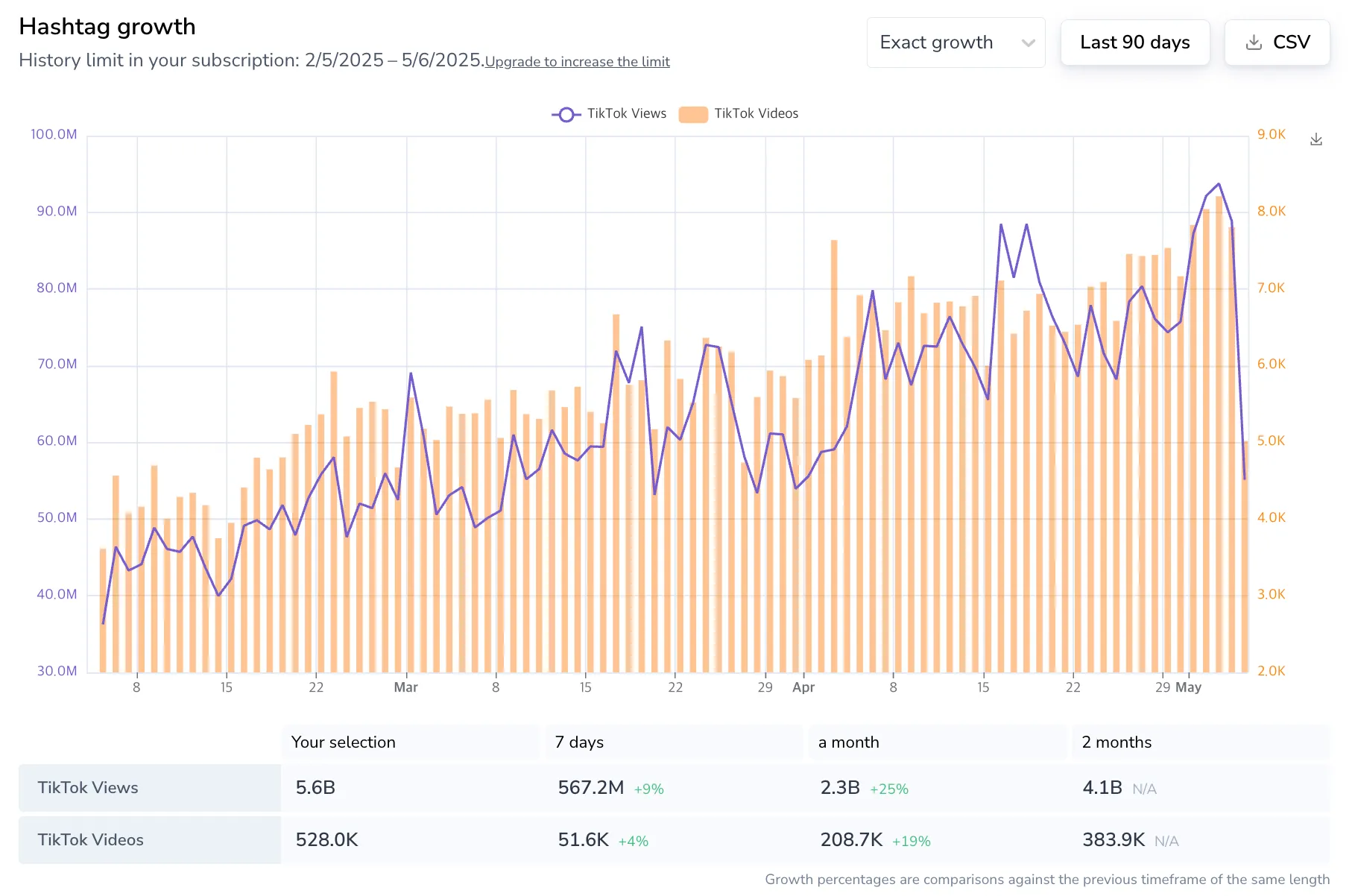Click the May marker on the timeline axis
The height and width of the screenshot is (896, 1355).
point(1188,687)
